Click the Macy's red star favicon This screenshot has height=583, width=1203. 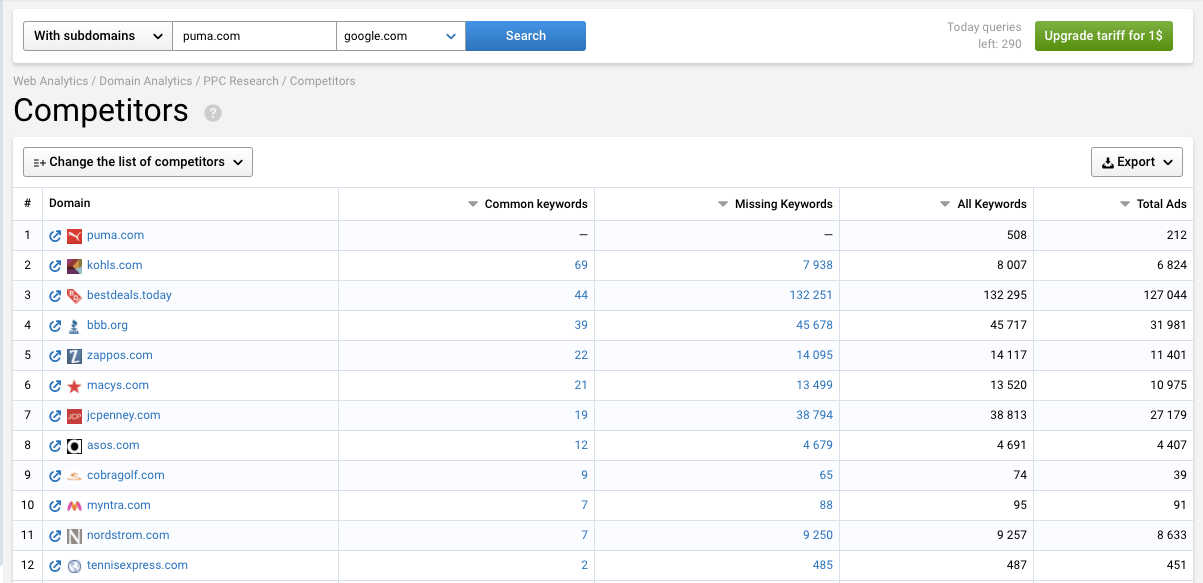tap(74, 386)
